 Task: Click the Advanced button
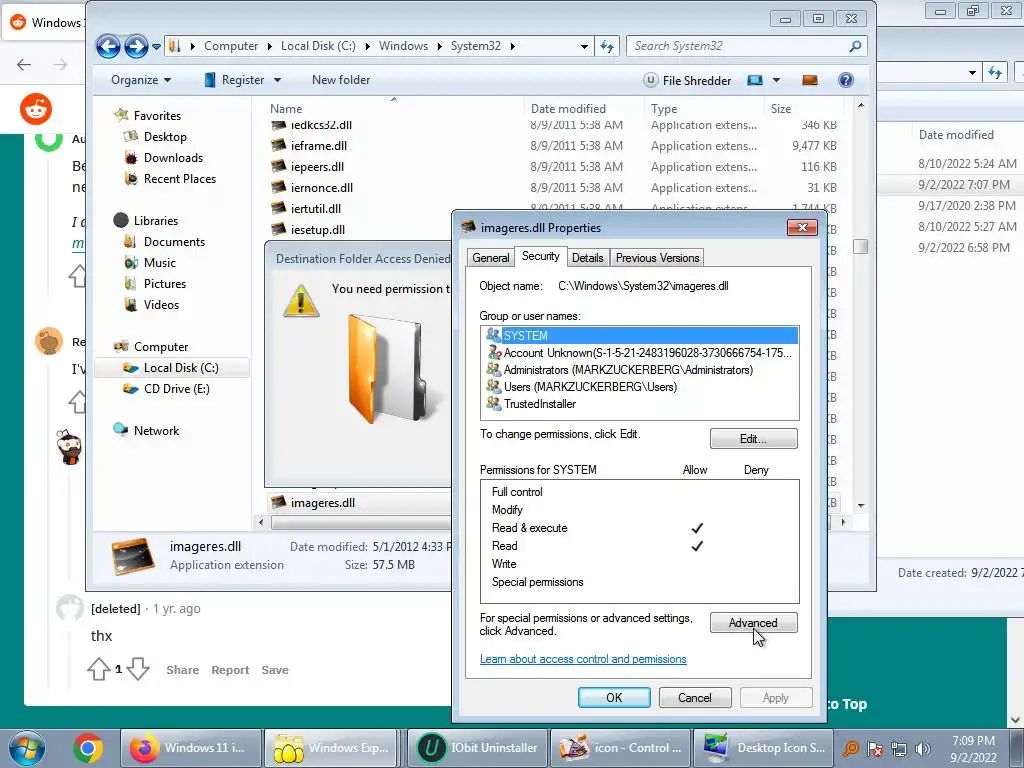pyautogui.click(x=754, y=623)
